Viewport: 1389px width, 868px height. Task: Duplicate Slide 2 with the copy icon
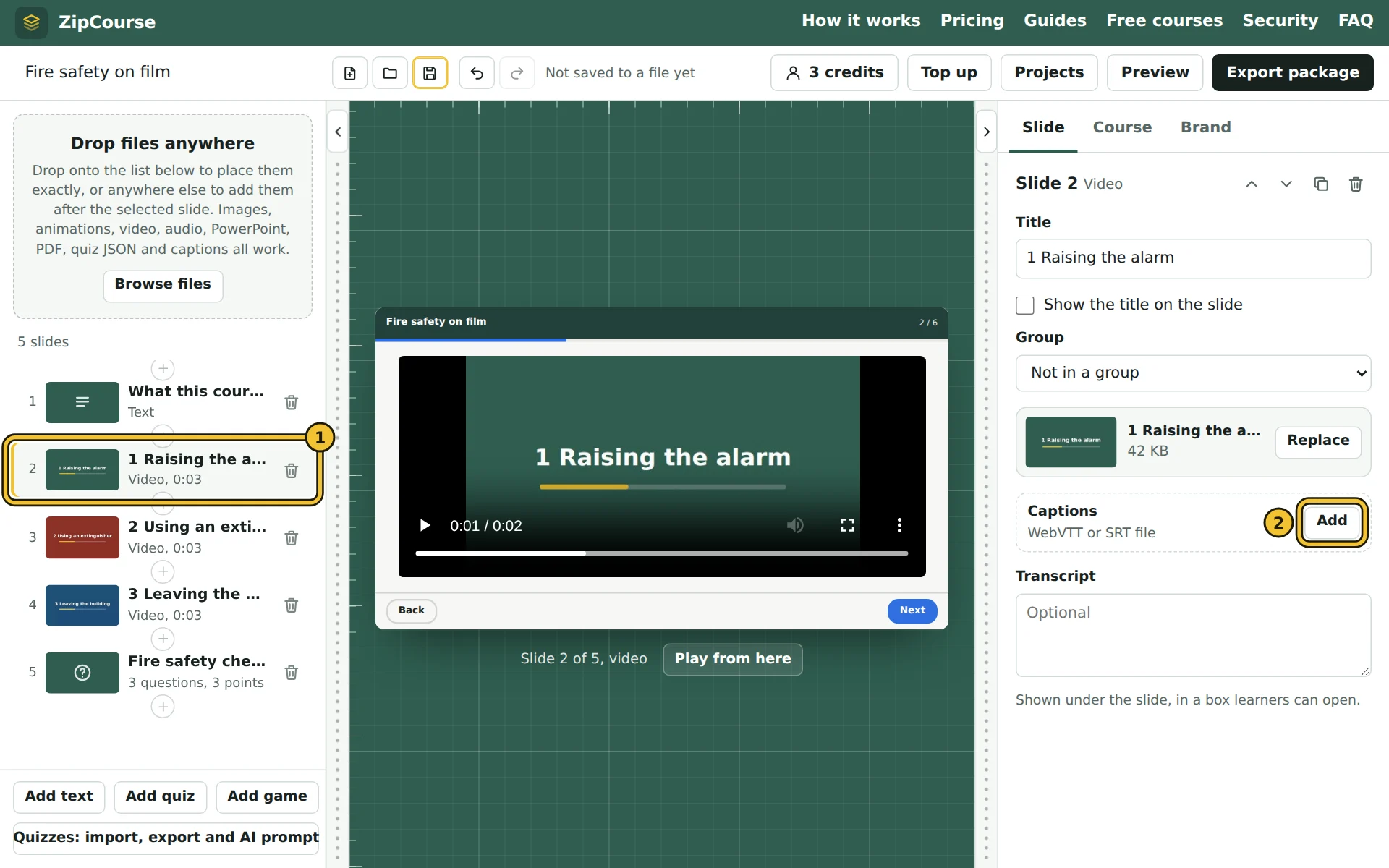[1321, 184]
